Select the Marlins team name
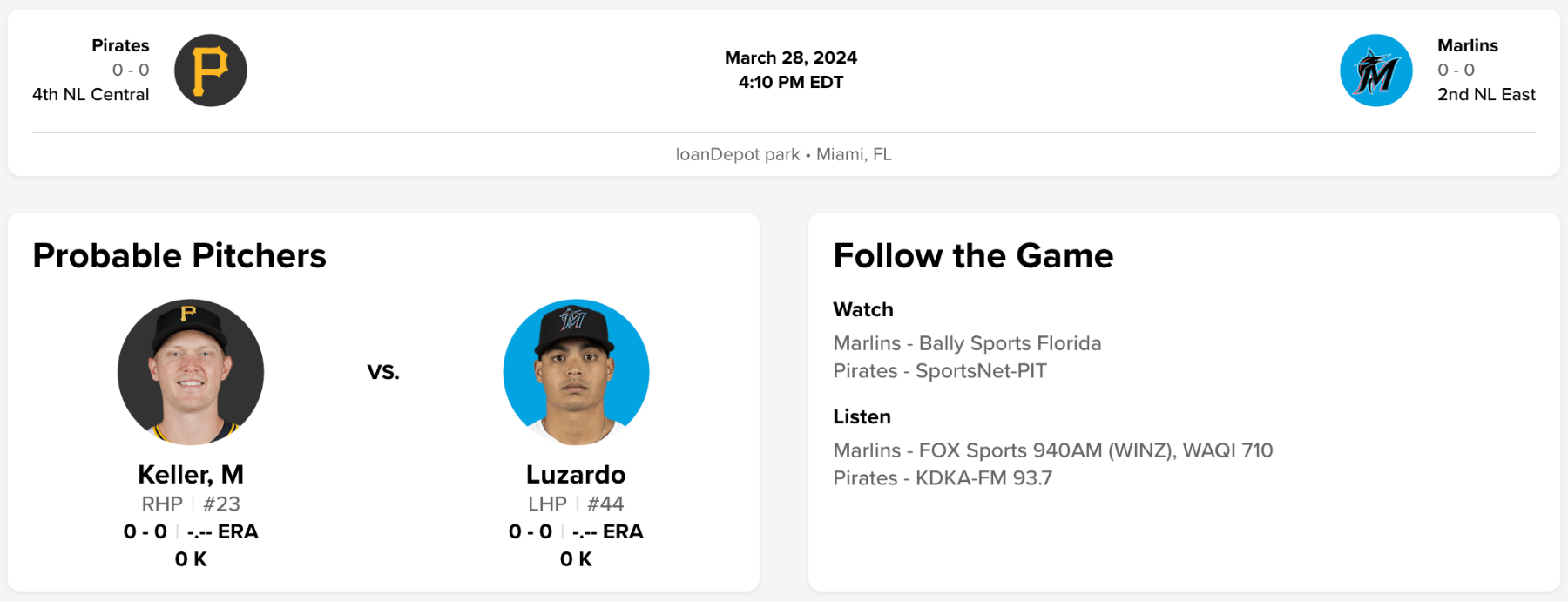 pos(1467,45)
